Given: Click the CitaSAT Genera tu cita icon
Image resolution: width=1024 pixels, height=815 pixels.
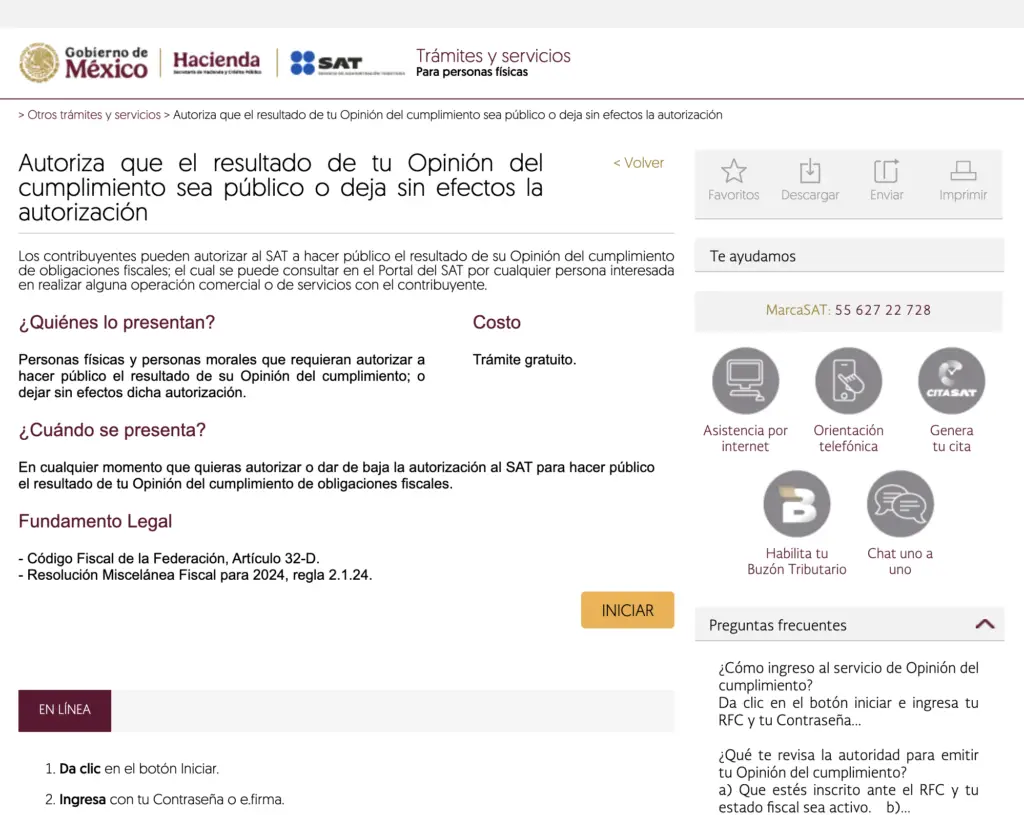Looking at the screenshot, I should pos(951,381).
